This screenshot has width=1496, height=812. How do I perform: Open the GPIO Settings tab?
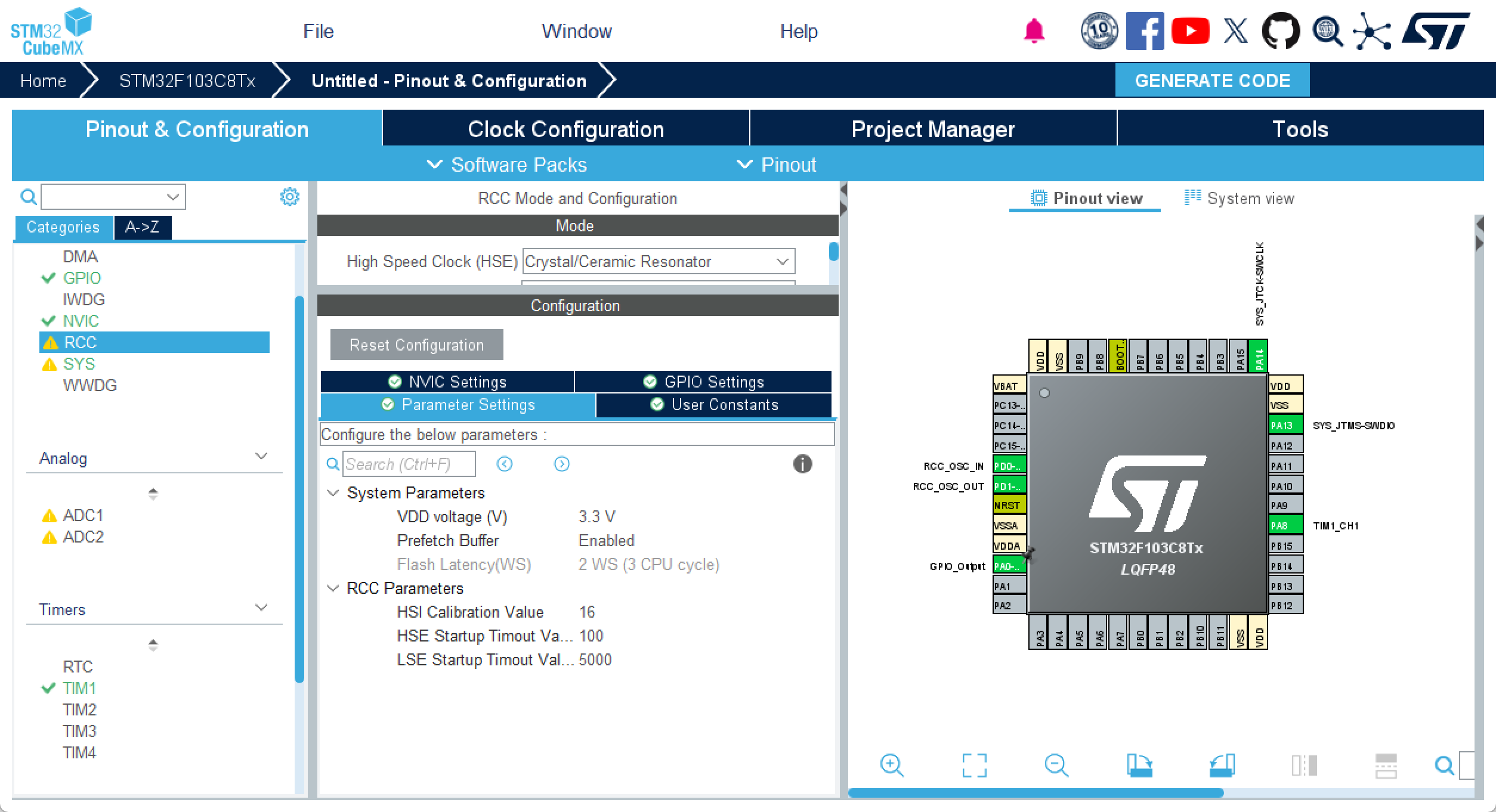click(x=703, y=382)
